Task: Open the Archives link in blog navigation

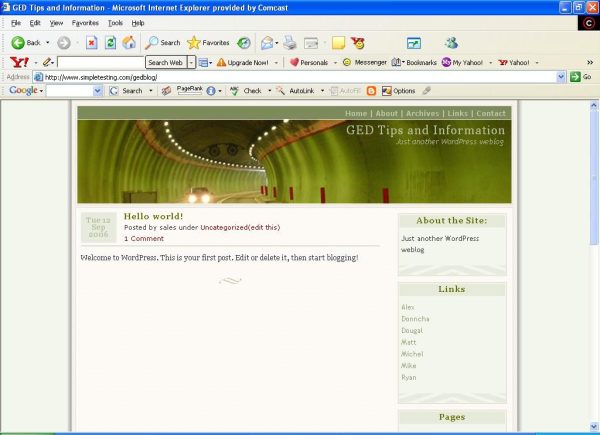Action: [422, 113]
